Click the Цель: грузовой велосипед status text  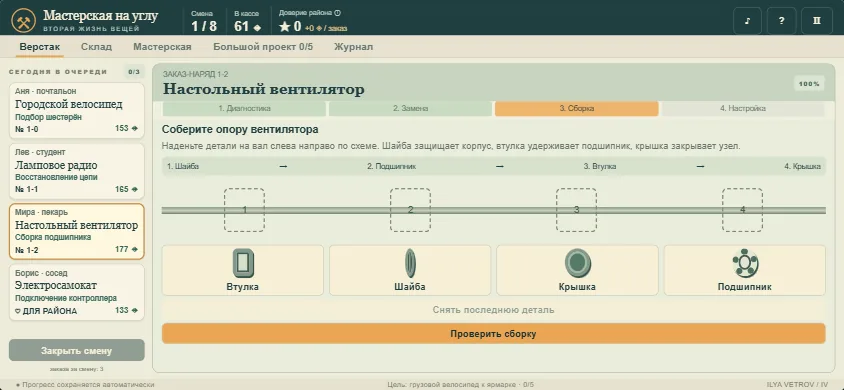(461, 385)
